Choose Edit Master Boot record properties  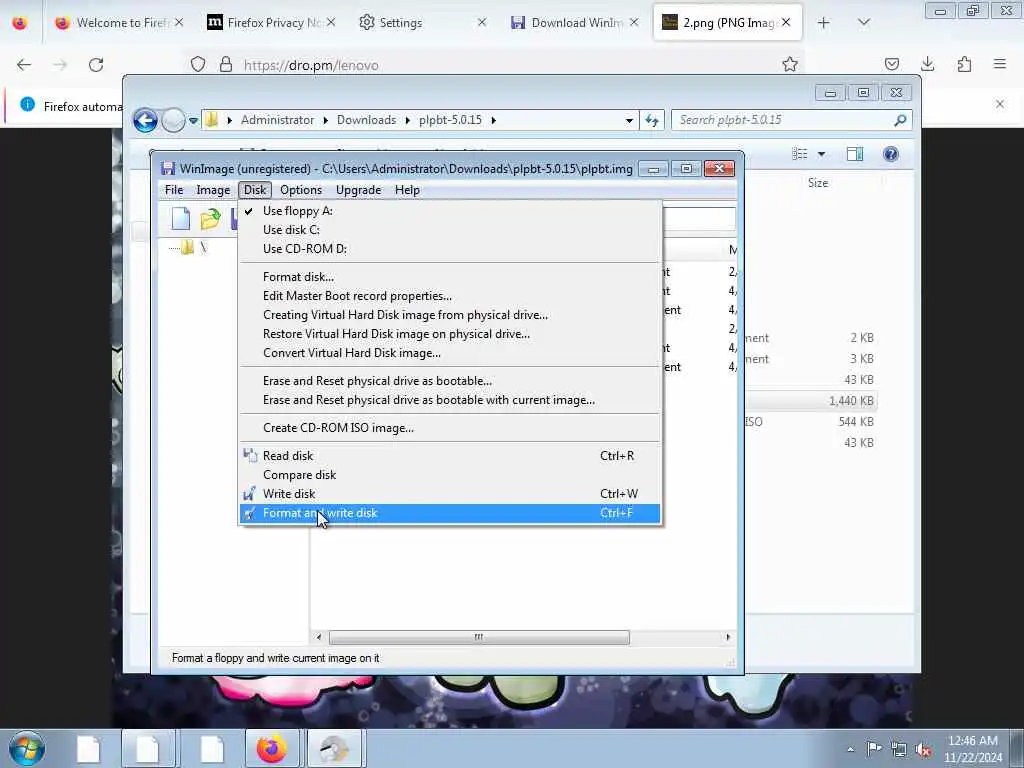tap(449, 296)
